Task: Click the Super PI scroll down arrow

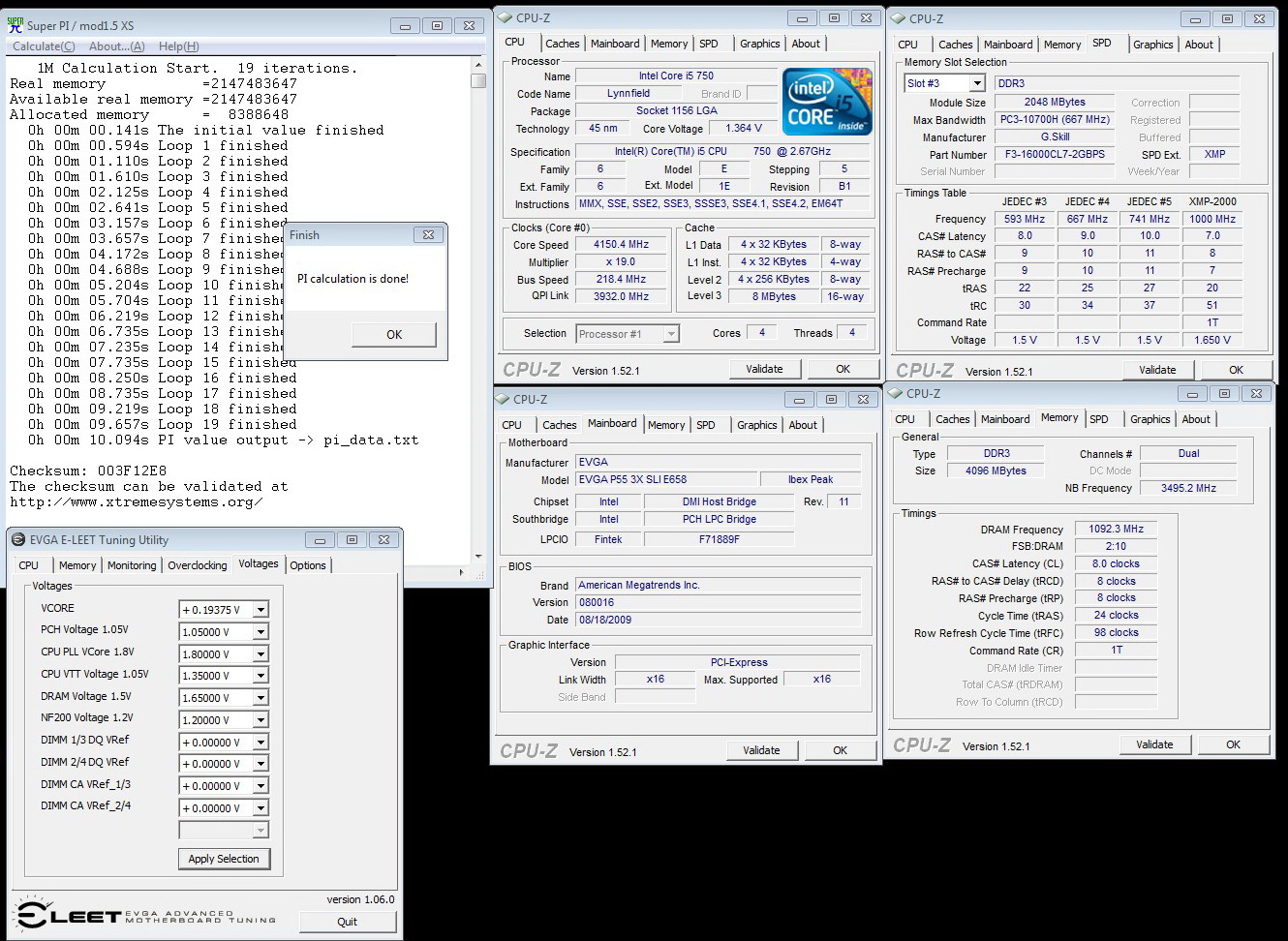Action: tap(478, 557)
